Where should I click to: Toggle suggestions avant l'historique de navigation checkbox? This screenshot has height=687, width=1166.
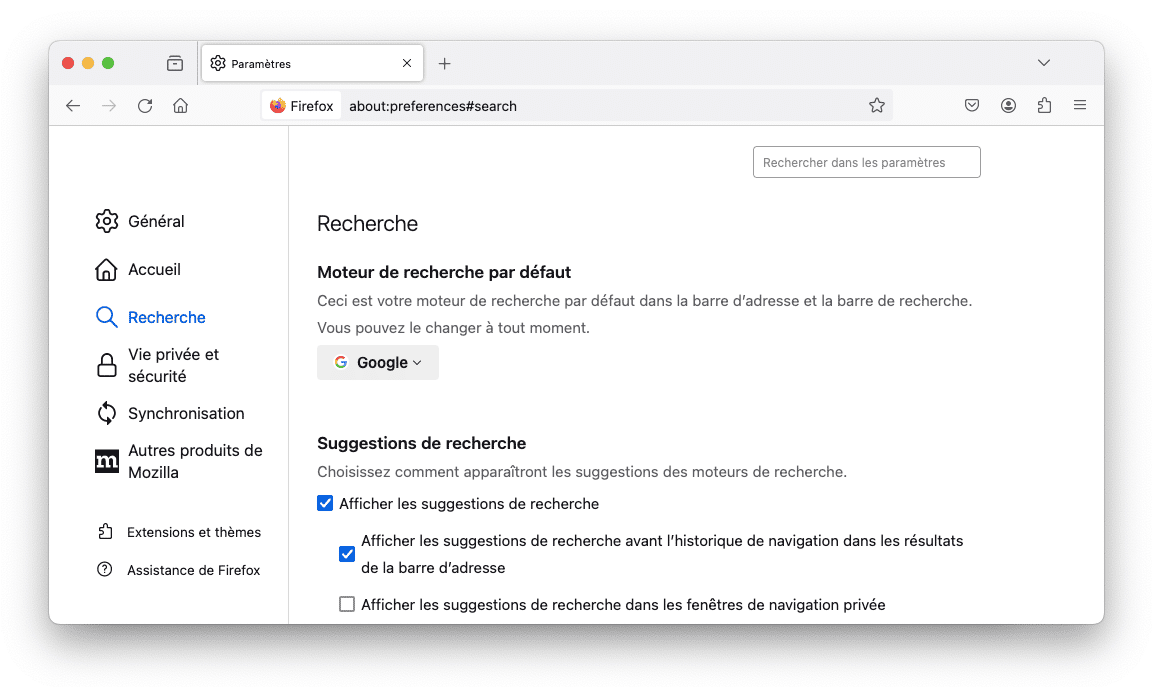347,554
